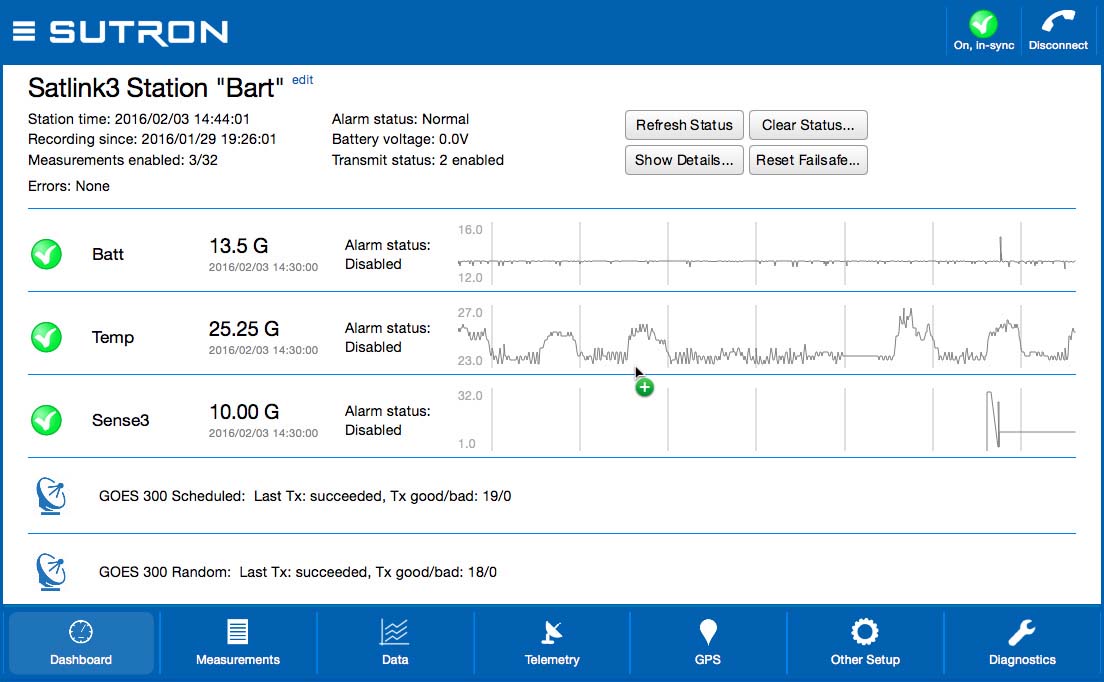
Task: Click the On, in-sync green checkmark status icon
Action: (983, 24)
